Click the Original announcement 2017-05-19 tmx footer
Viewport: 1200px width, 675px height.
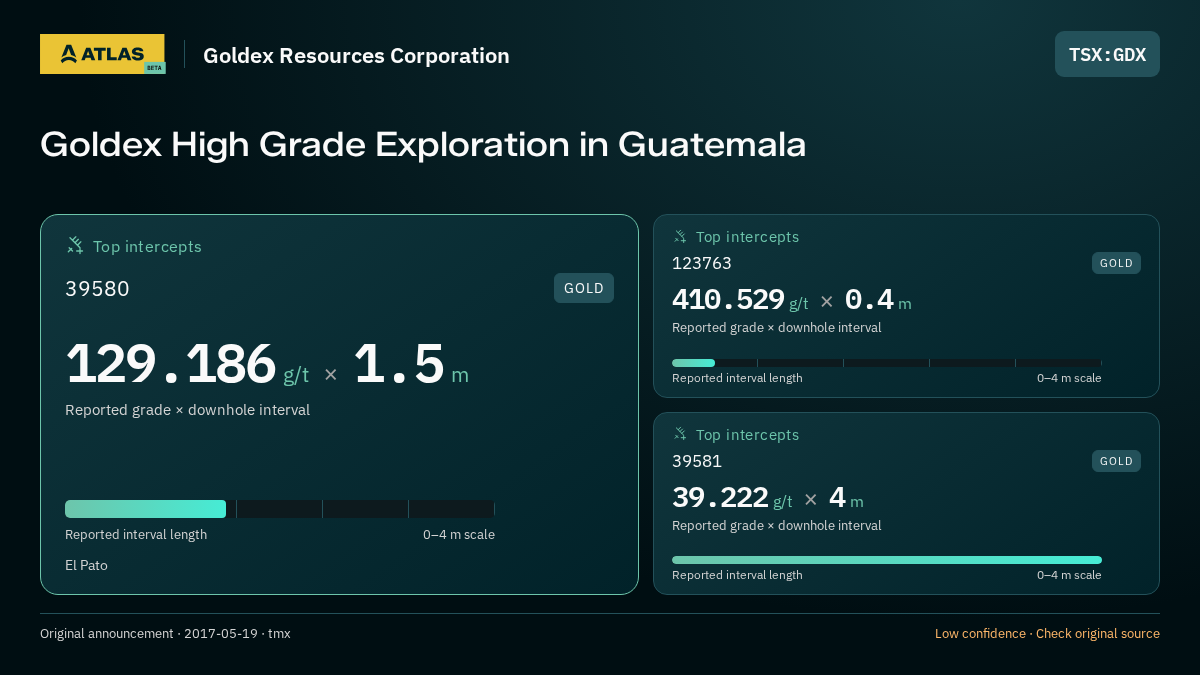pos(165,634)
